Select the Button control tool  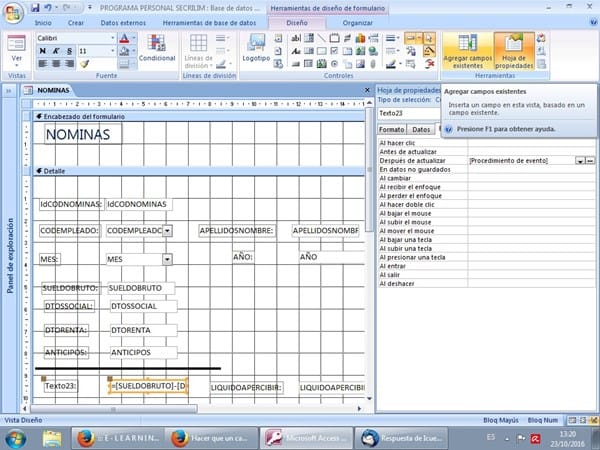click(x=296, y=64)
